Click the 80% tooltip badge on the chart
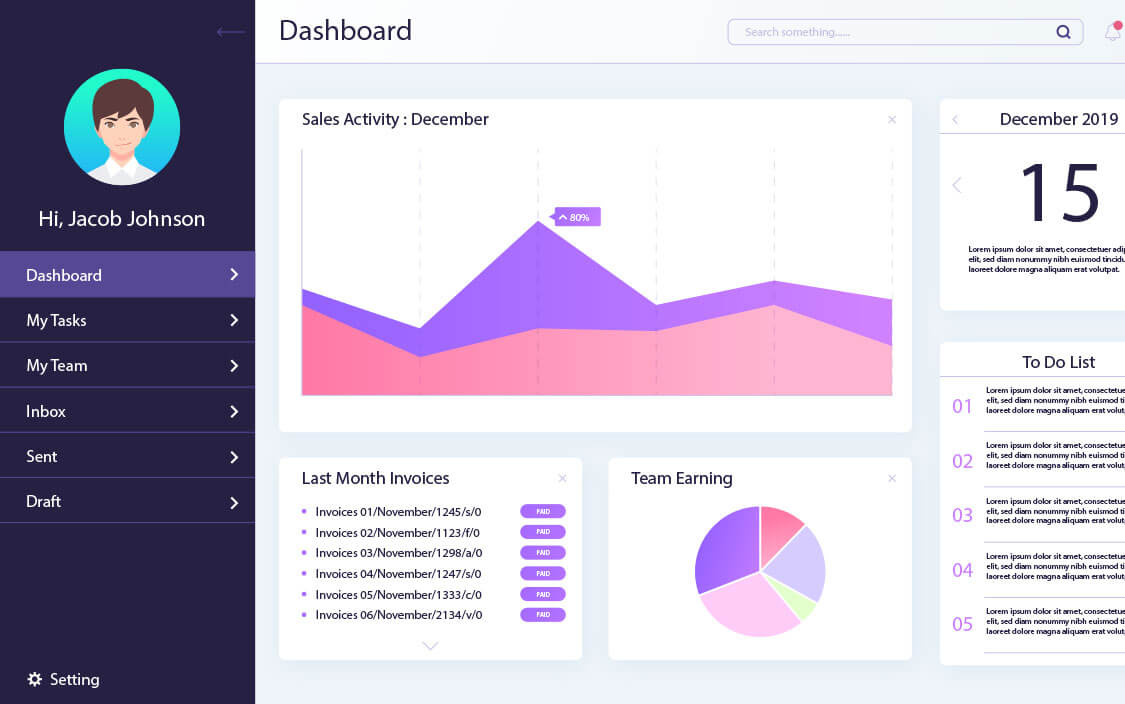The height and width of the screenshot is (704, 1125). 575,216
